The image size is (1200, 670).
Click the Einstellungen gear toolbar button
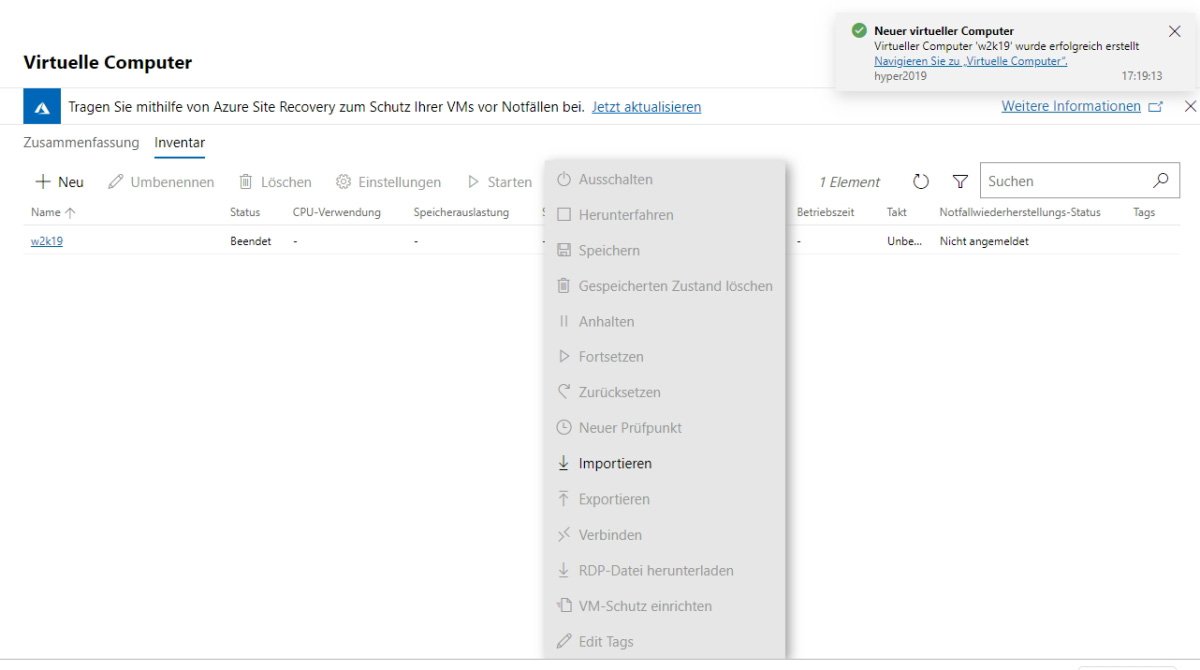pos(388,182)
